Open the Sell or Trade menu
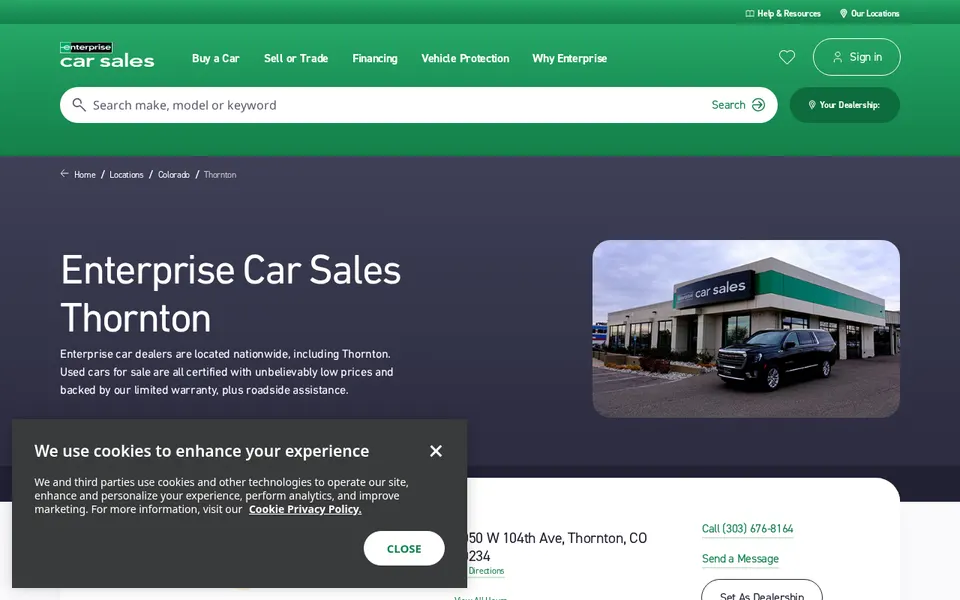Screen dimensions: 960x600 click(296, 58)
